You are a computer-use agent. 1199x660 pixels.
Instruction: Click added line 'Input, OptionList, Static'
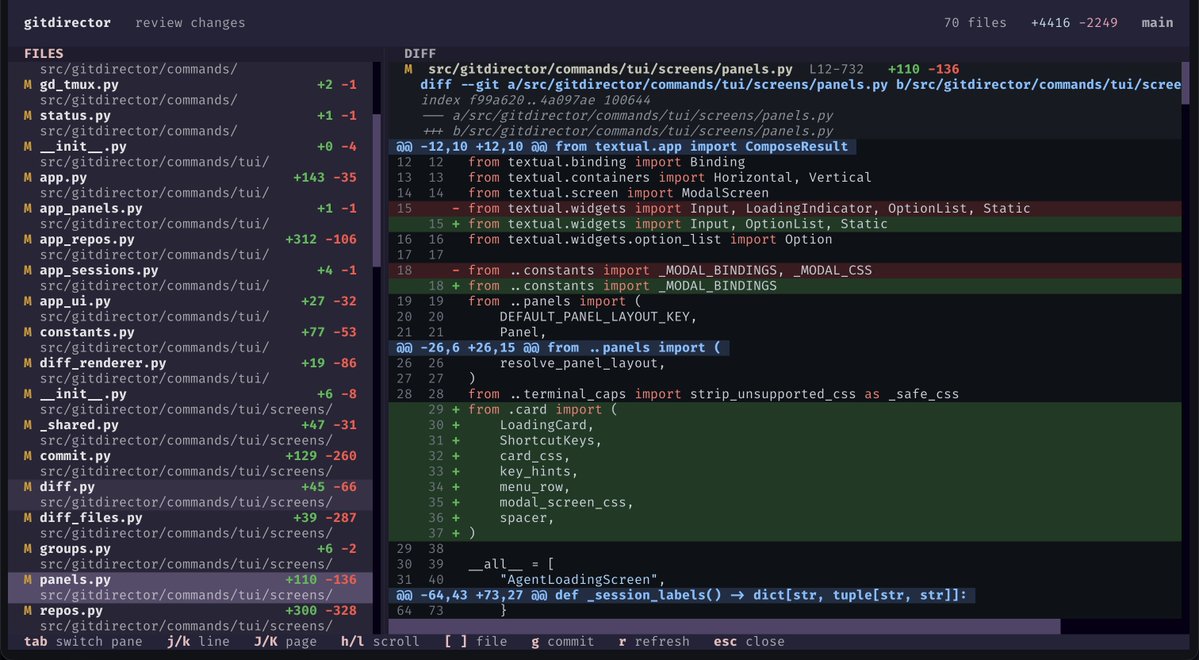coord(785,224)
